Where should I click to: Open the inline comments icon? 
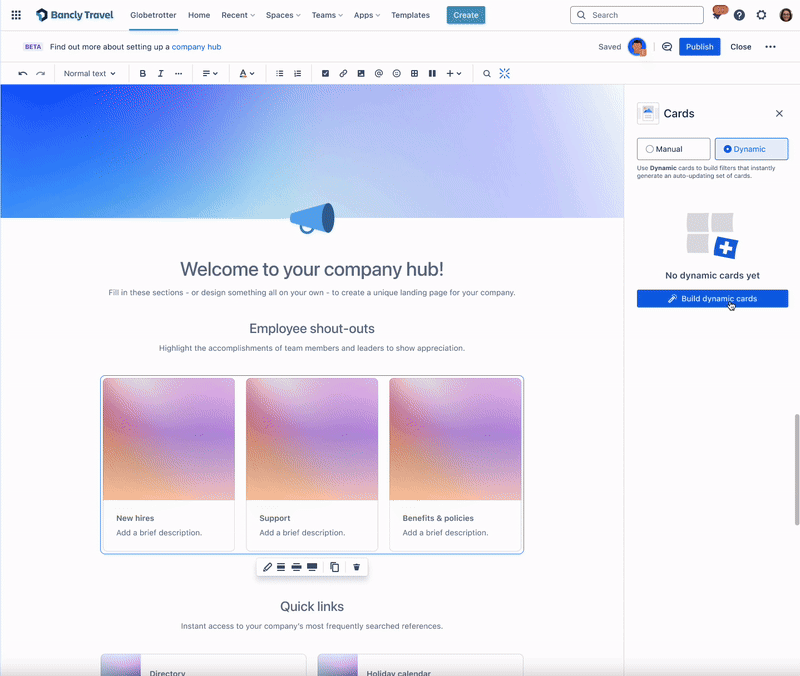coord(667,47)
